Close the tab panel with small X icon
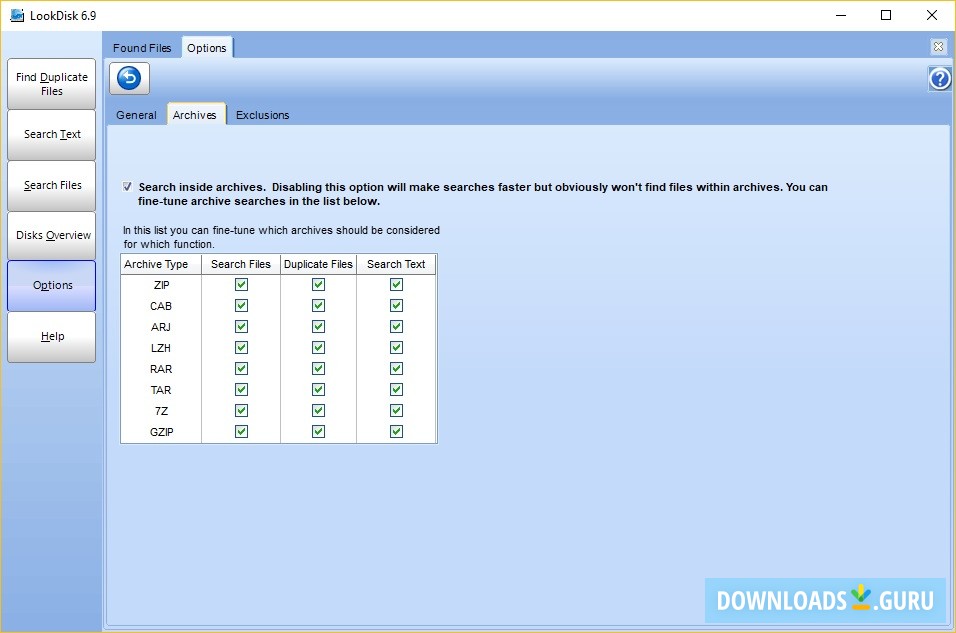 (x=938, y=46)
